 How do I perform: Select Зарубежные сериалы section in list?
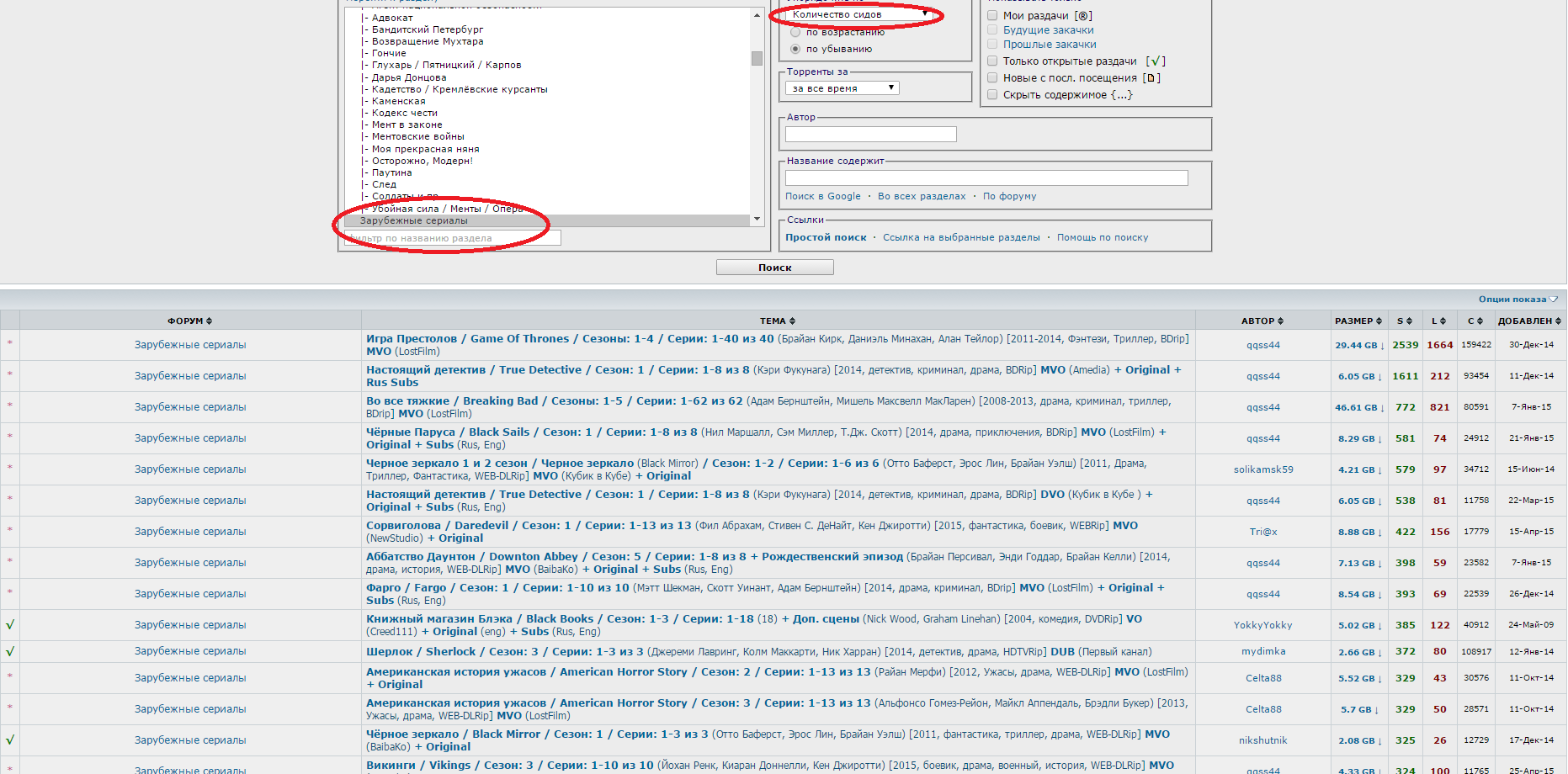(413, 220)
